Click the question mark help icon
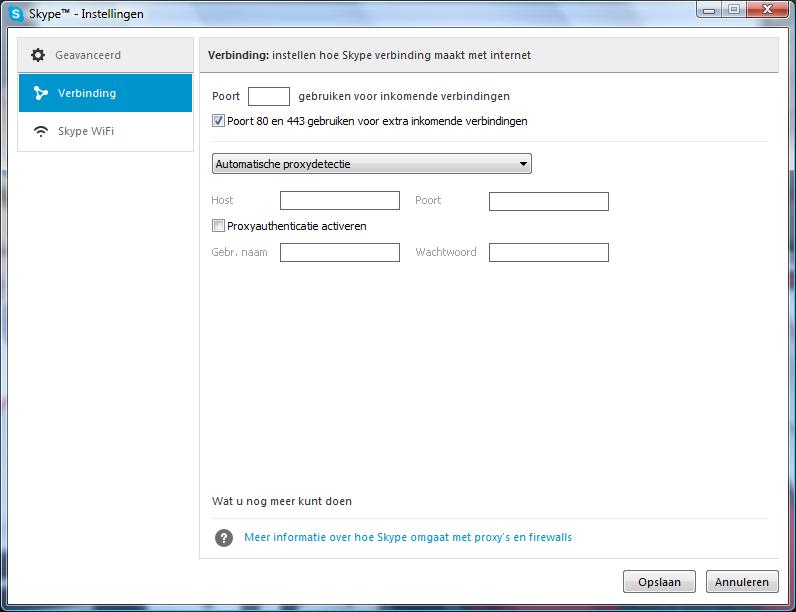The width and height of the screenshot is (796, 612). [224, 537]
